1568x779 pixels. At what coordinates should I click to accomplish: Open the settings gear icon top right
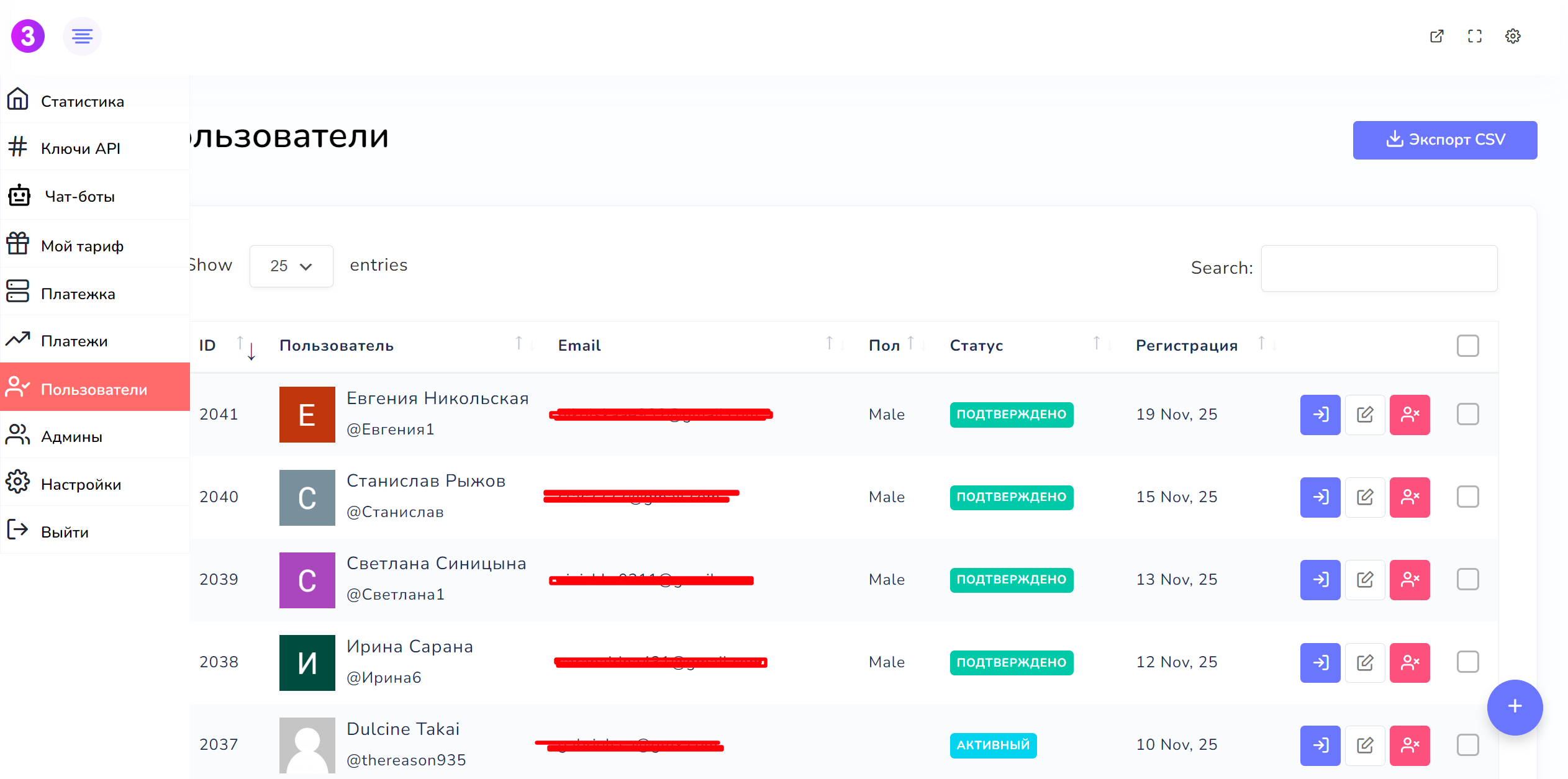[1513, 36]
